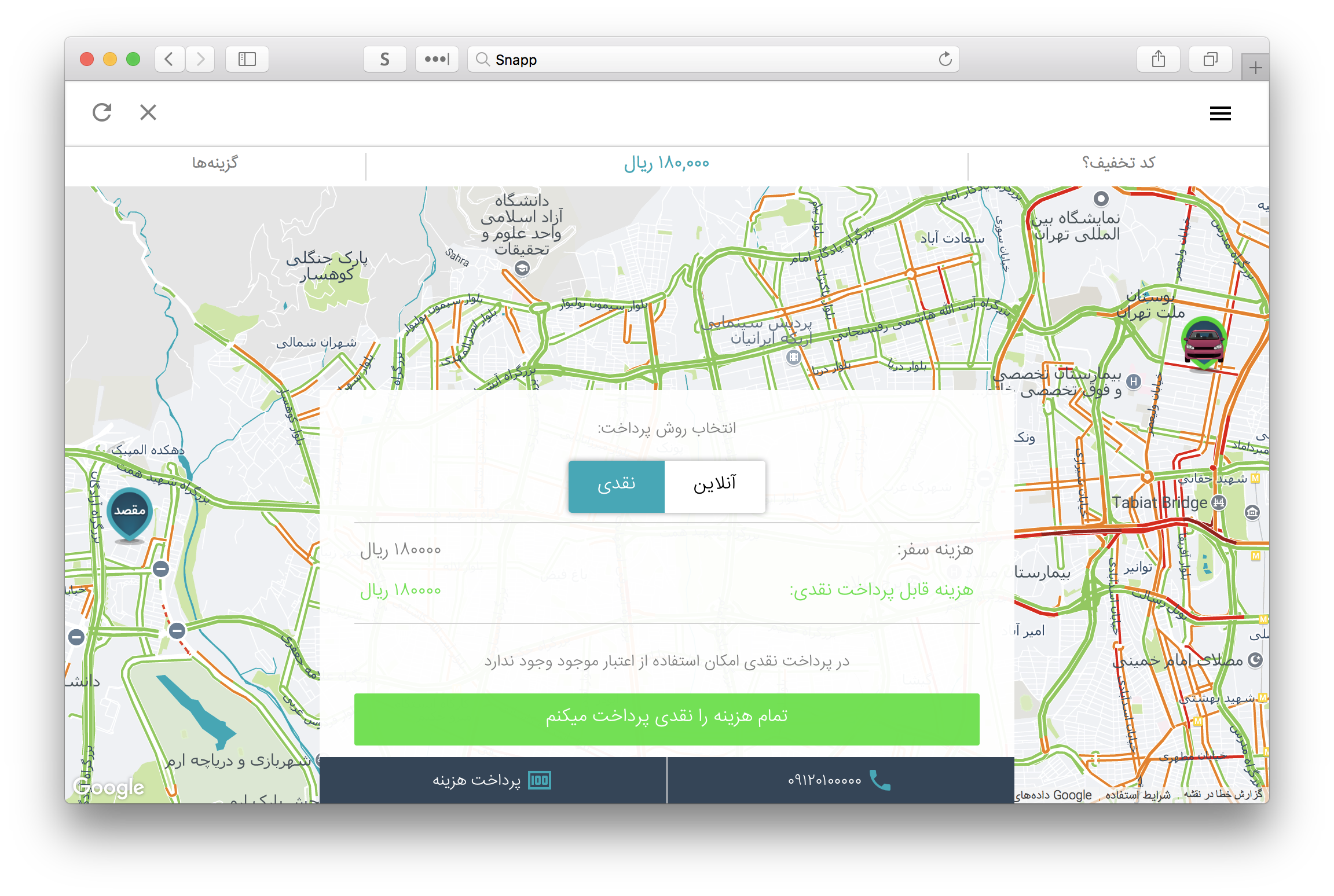1334x896 pixels.
Task: Click the university marker icon on map
Action: pyautogui.click(x=522, y=268)
